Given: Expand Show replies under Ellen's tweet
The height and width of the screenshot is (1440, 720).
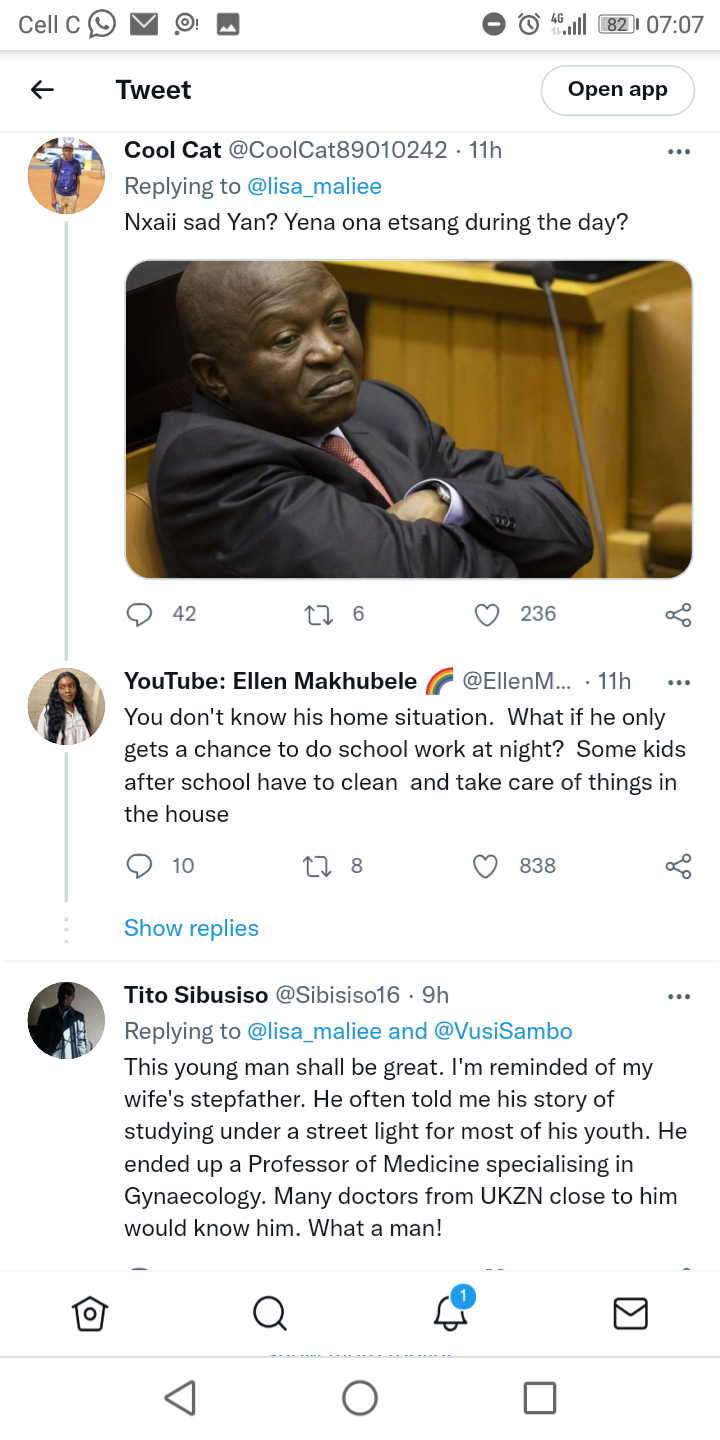Looking at the screenshot, I should (191, 928).
